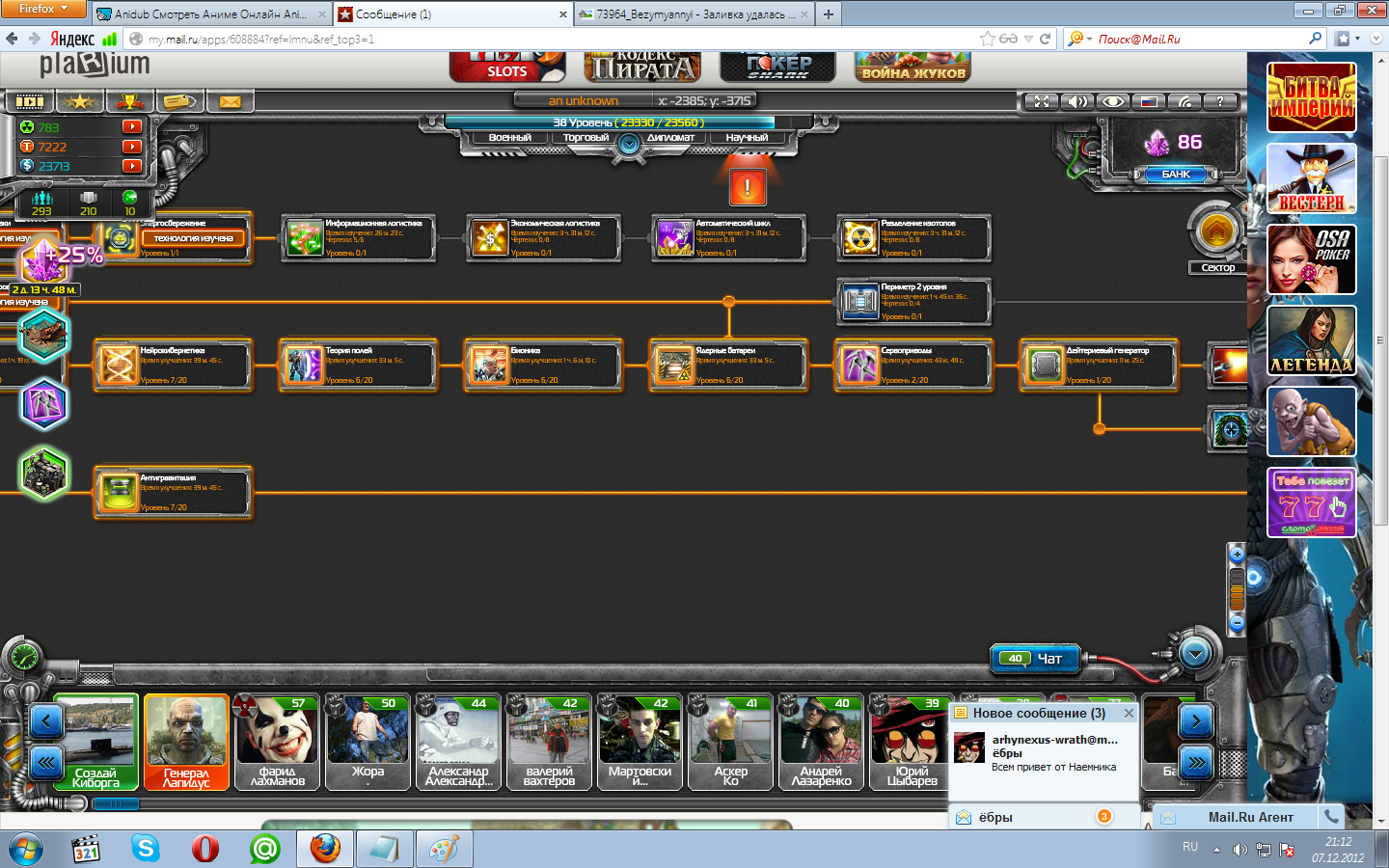
Task: Select the Торговый technology tab
Action: [586, 138]
